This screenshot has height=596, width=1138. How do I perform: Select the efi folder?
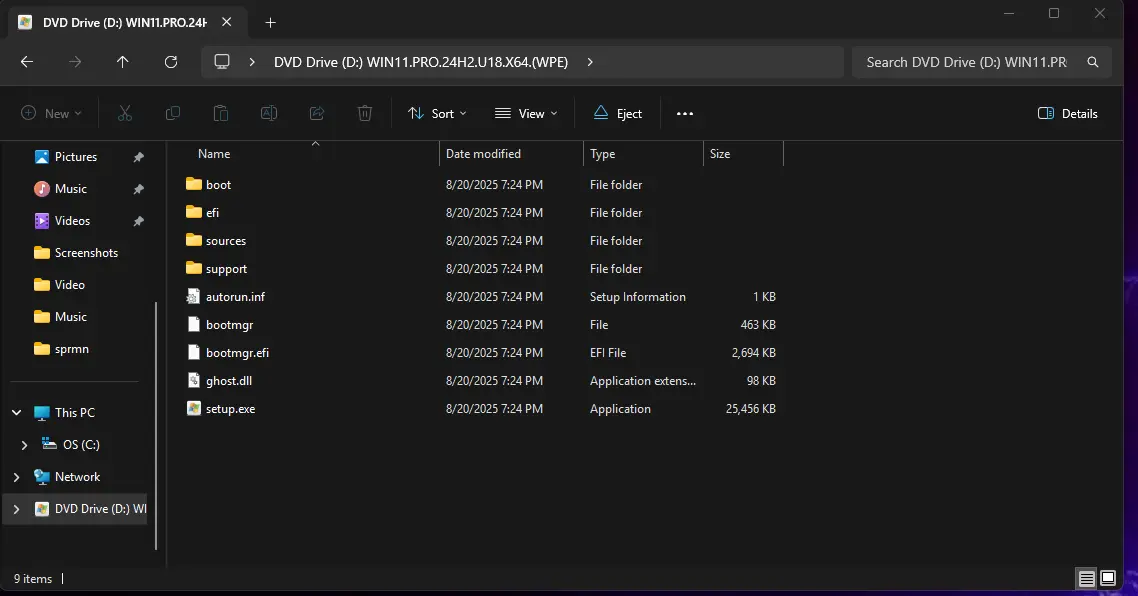pyautogui.click(x=212, y=213)
